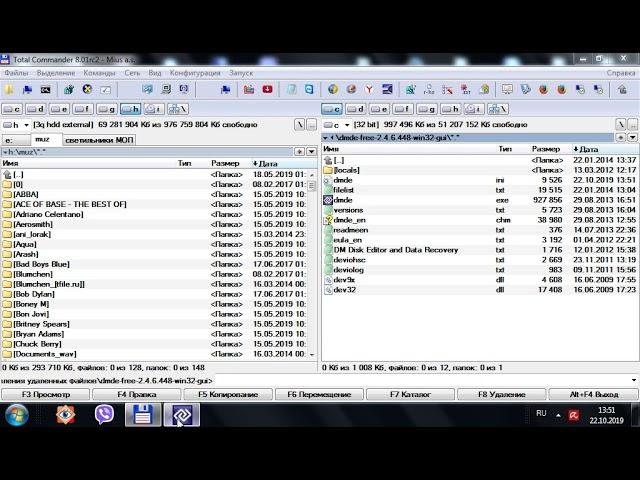Screen dimensions: 640x480
Task: Click the red Avira tray icon
Action: click(573, 415)
